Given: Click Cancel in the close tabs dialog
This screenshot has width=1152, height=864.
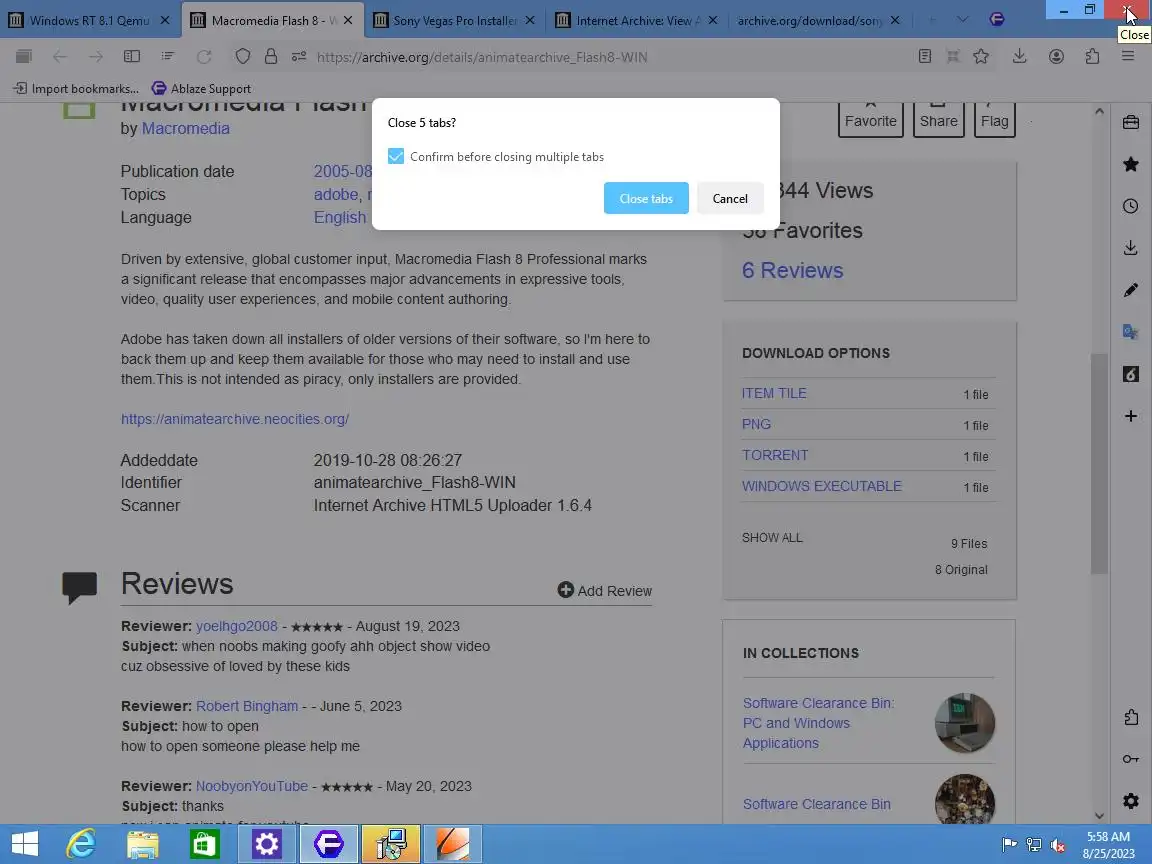Looking at the screenshot, I should (x=730, y=198).
